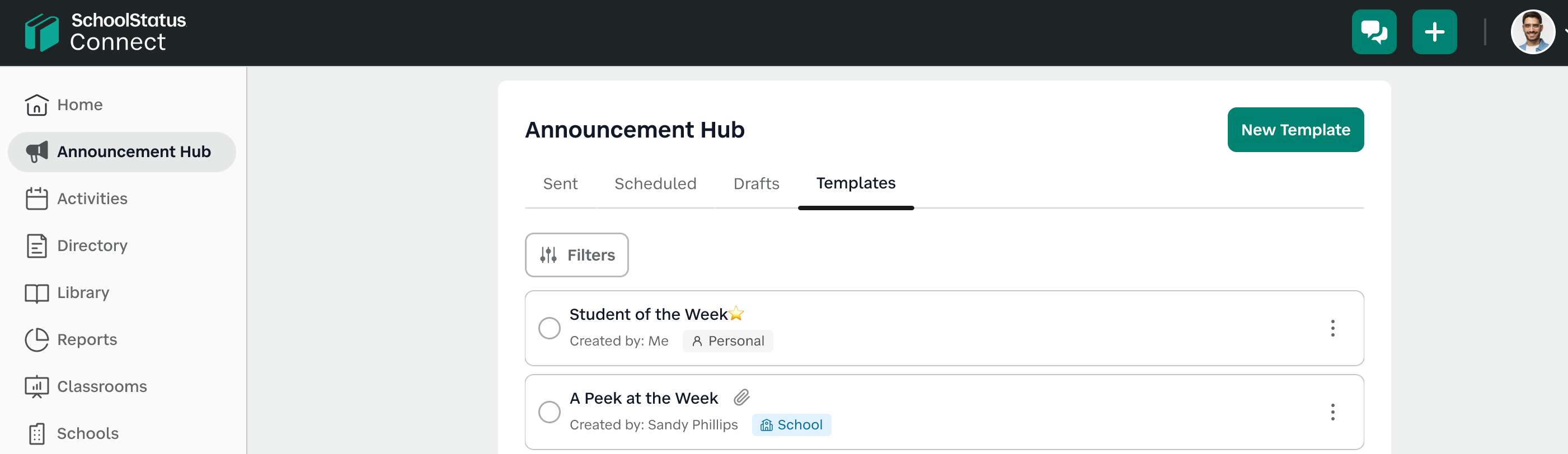Select the Student of the Week template
Viewport: 1568px width, 454px height.
pyautogui.click(x=549, y=328)
